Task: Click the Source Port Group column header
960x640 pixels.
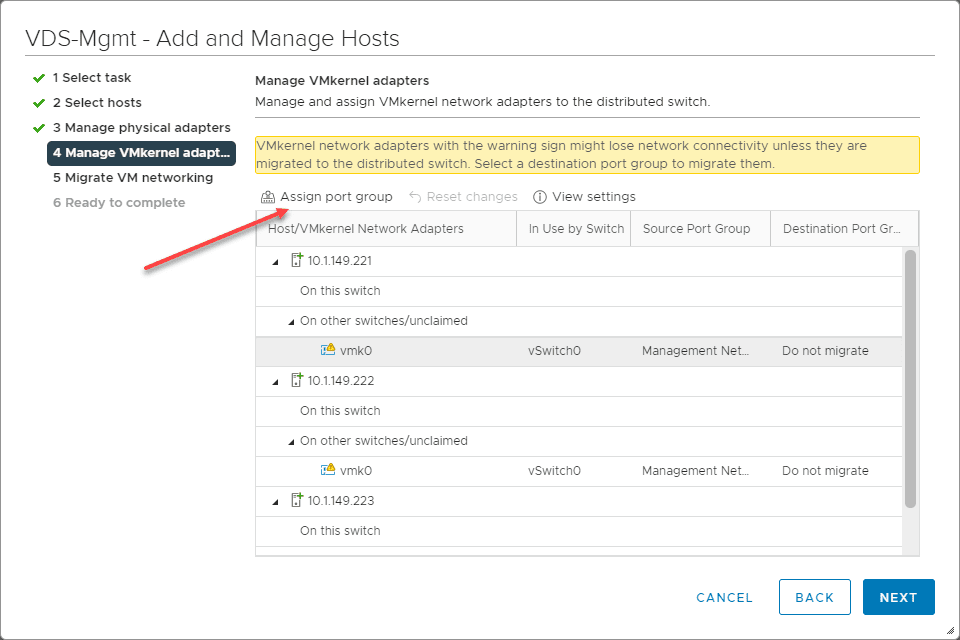Action: pos(696,229)
